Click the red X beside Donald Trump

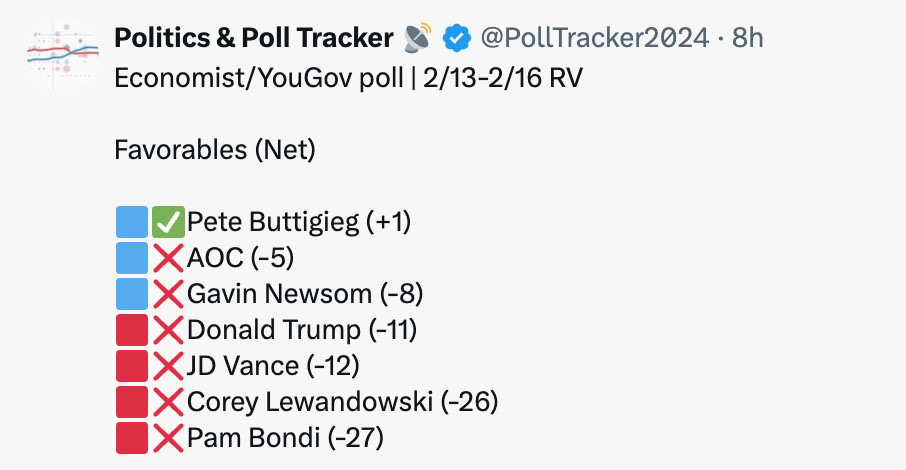(x=168, y=330)
